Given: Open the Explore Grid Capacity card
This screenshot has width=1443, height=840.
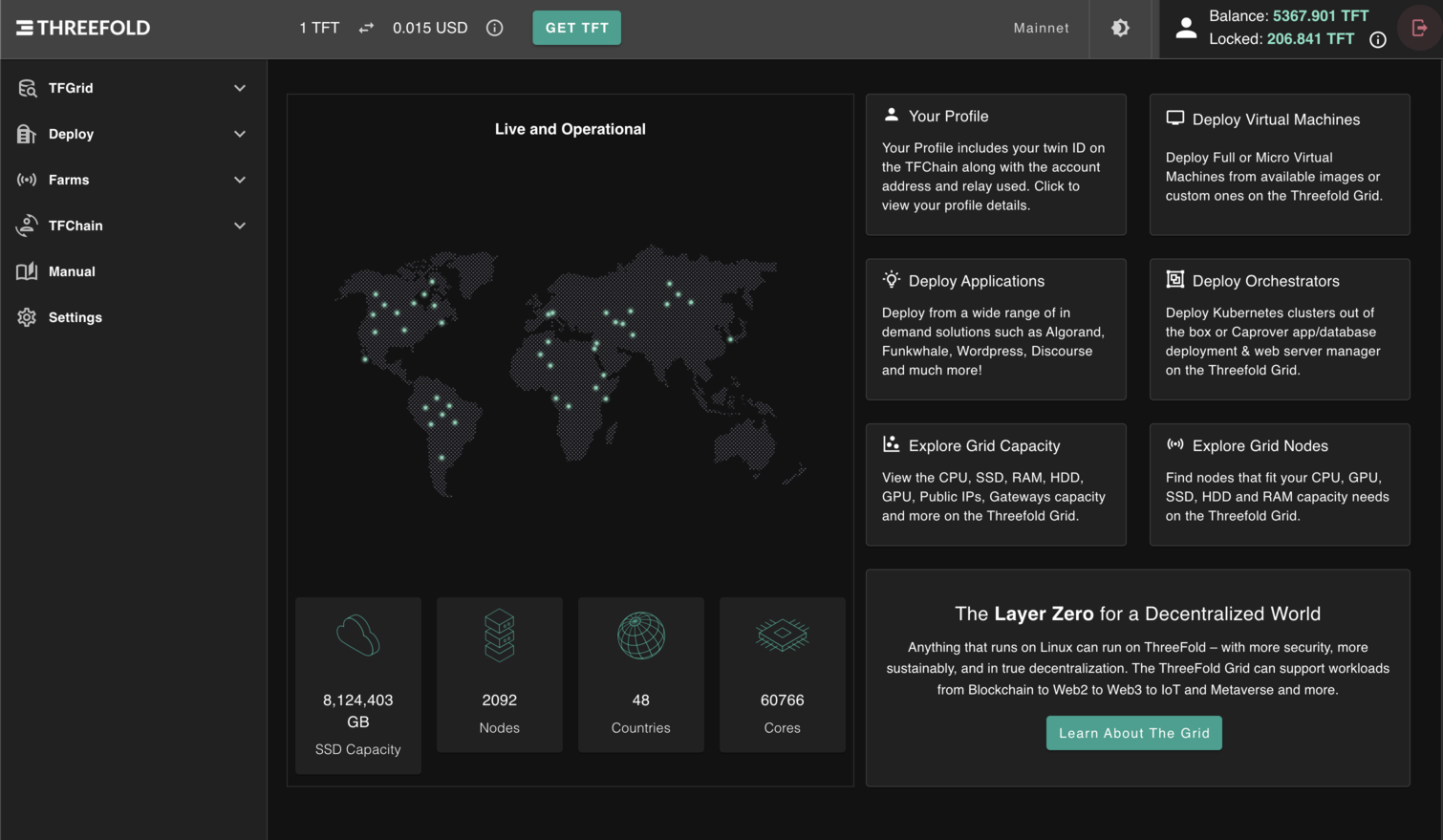Looking at the screenshot, I should 996,485.
